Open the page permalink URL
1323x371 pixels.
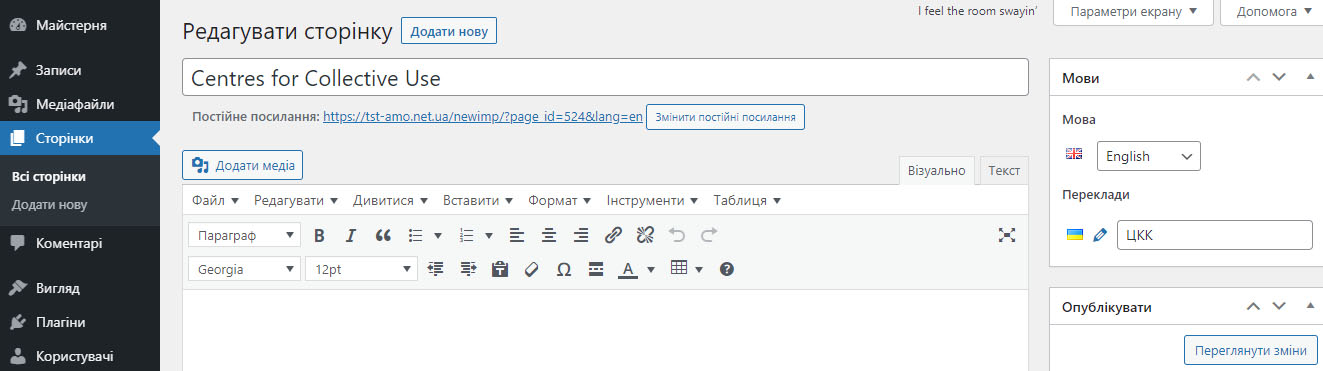pyautogui.click(x=483, y=117)
